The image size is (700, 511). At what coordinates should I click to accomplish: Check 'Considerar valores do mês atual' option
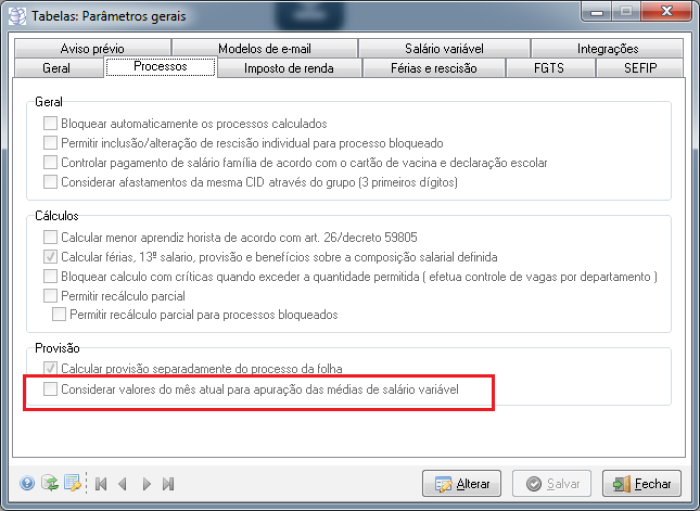50,389
